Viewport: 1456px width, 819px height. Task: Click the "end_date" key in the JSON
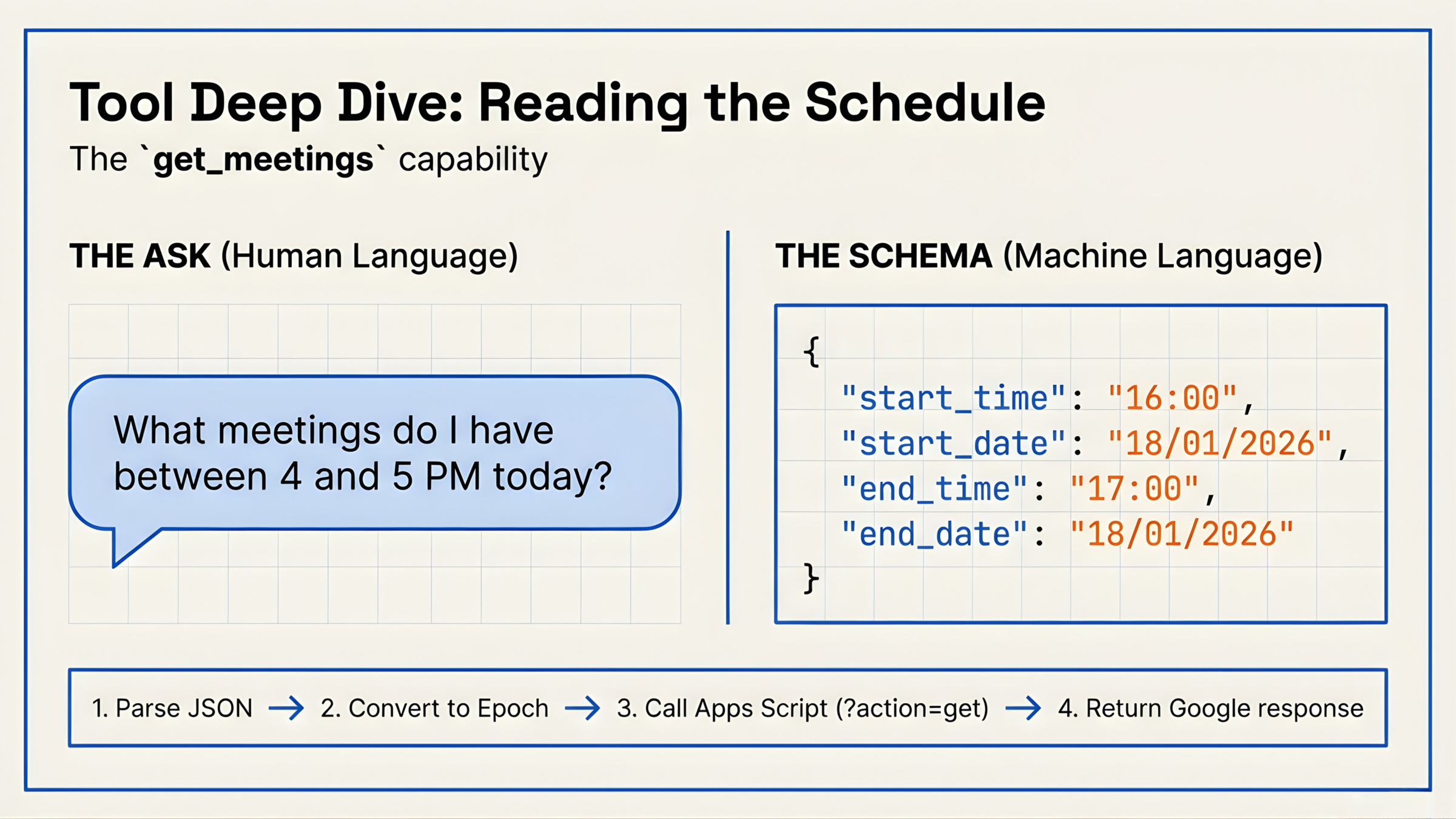click(934, 534)
